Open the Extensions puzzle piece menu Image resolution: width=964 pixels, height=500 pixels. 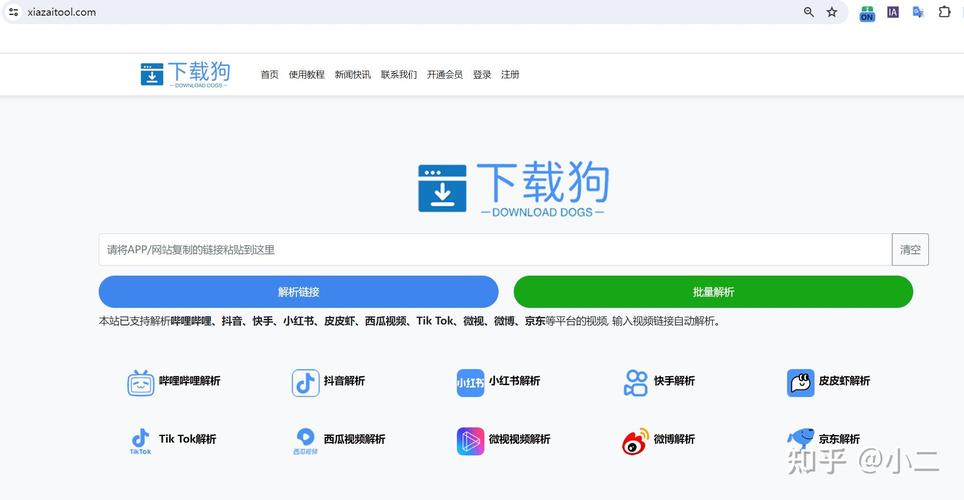[944, 12]
